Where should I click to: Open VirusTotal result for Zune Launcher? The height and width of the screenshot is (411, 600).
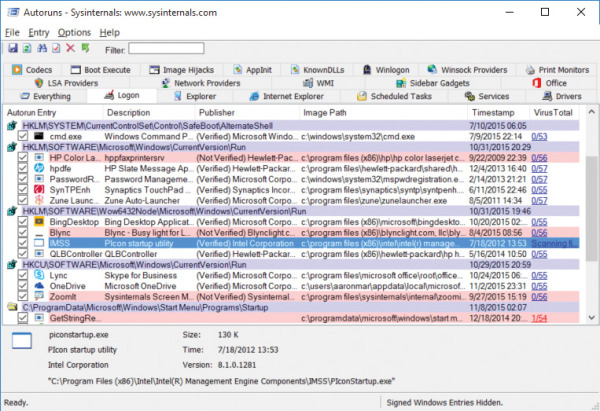539,201
